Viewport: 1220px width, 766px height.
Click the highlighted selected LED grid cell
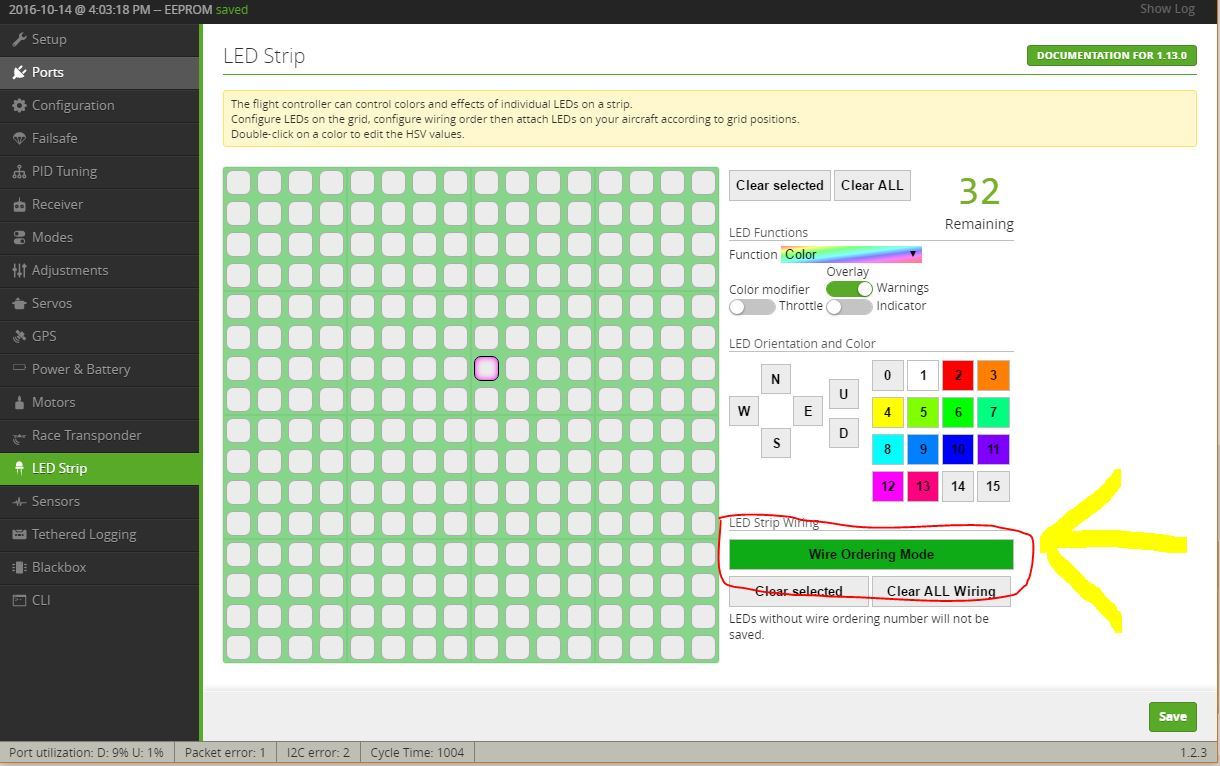[486, 368]
